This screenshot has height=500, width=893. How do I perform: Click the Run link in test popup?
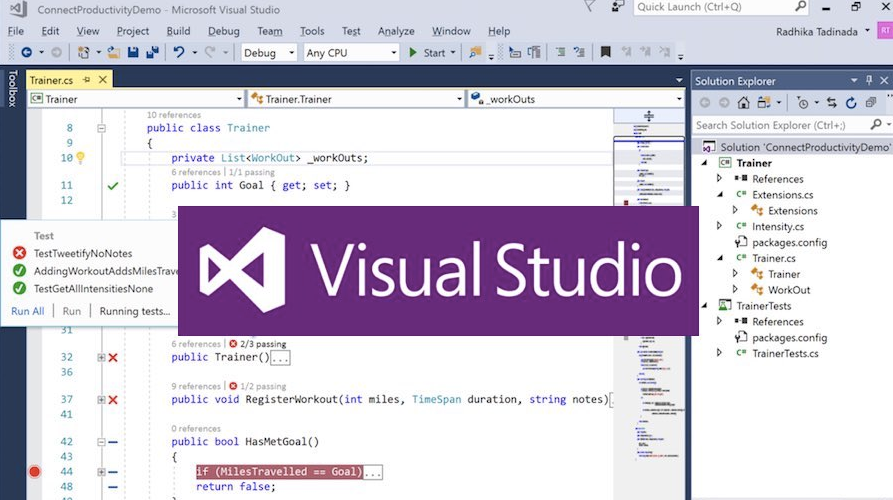(72, 311)
